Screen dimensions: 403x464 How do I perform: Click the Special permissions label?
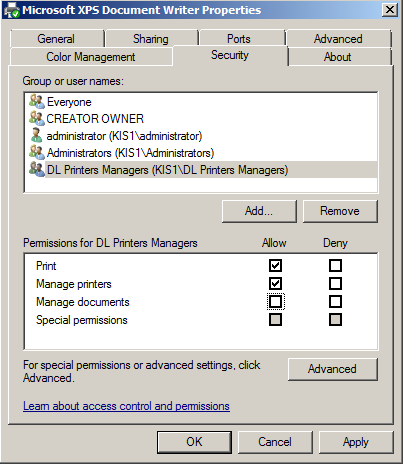82,320
